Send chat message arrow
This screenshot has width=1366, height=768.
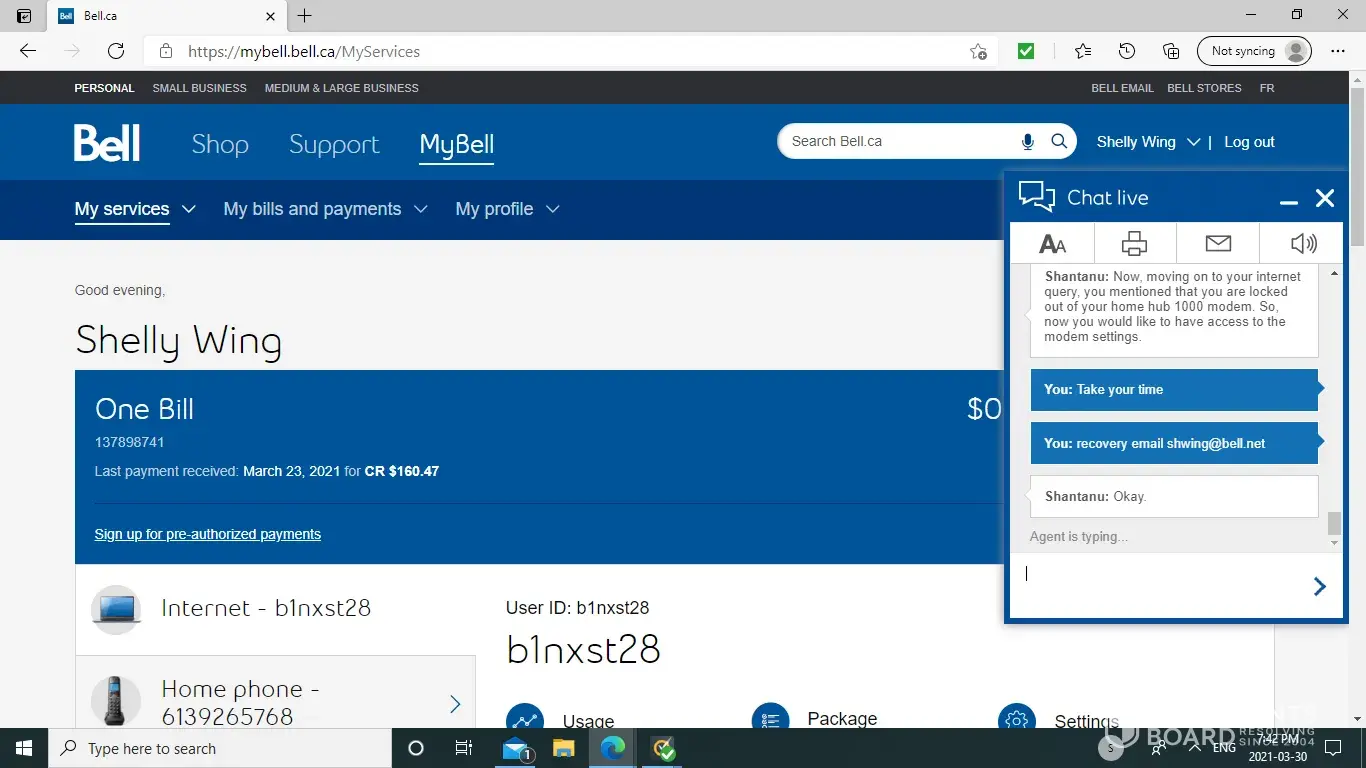(1320, 587)
